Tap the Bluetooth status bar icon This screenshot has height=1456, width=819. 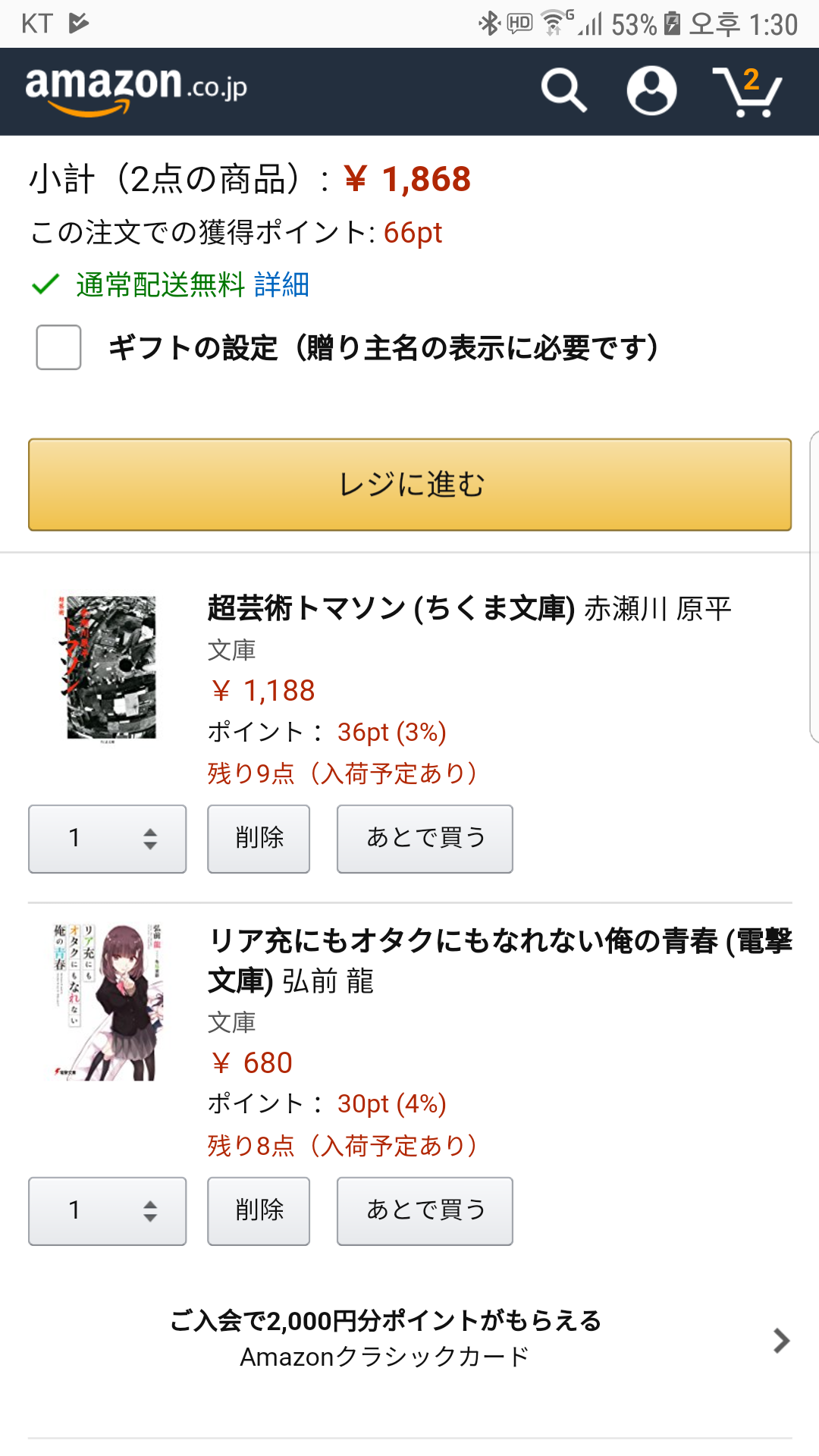[x=488, y=24]
